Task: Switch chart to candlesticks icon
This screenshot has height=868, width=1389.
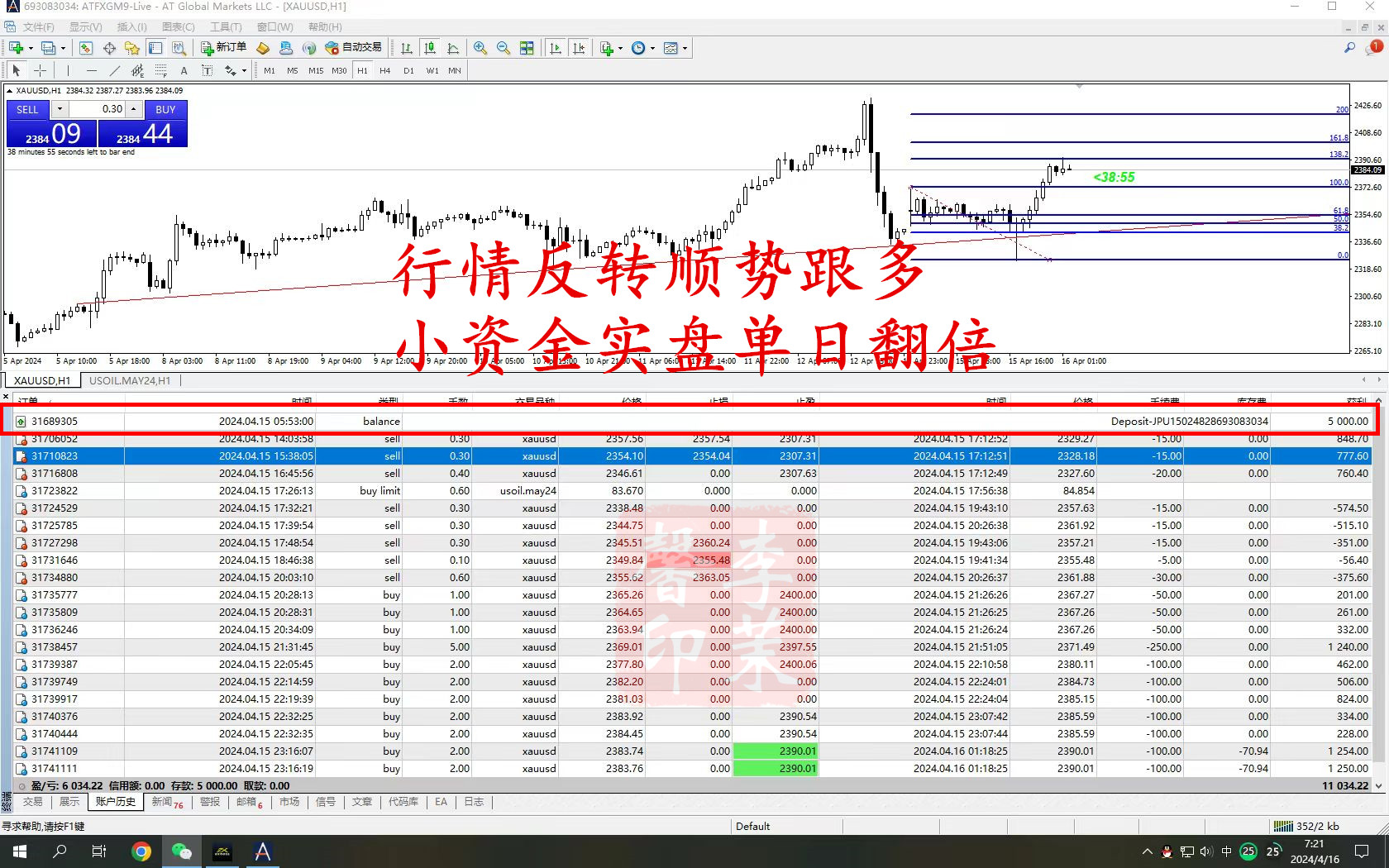Action: click(430, 48)
